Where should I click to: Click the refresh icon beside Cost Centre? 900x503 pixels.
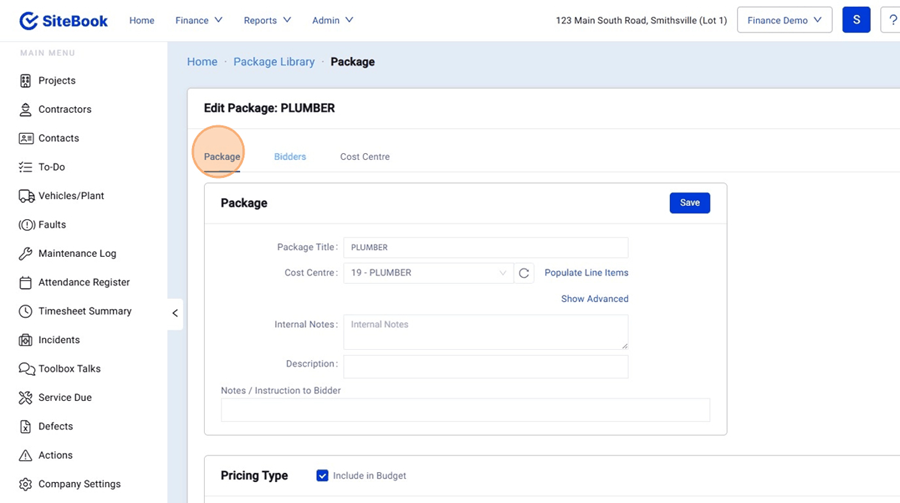524,273
